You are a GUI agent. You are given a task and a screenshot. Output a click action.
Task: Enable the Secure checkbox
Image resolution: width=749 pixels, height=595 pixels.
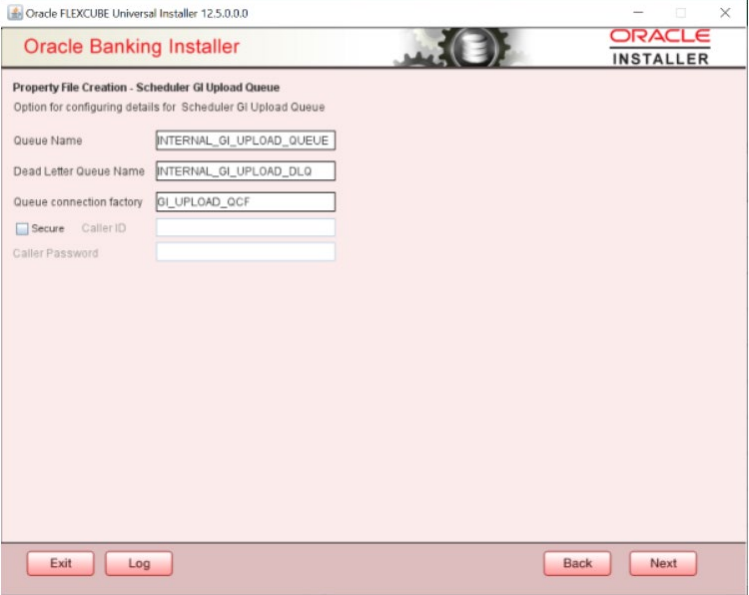[22, 229]
